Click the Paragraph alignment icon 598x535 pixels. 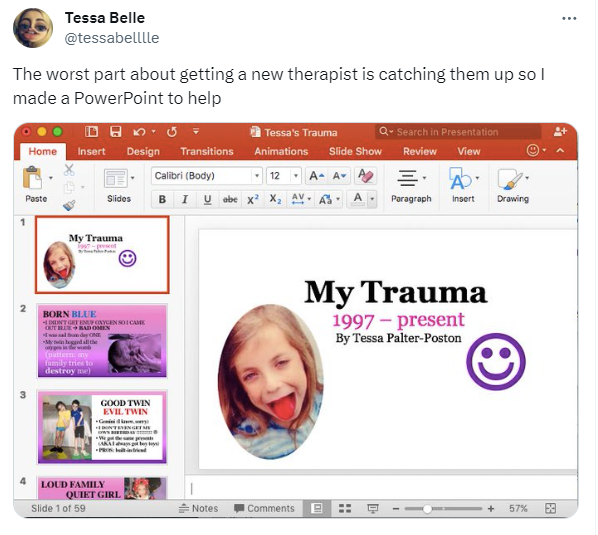[x=408, y=178]
